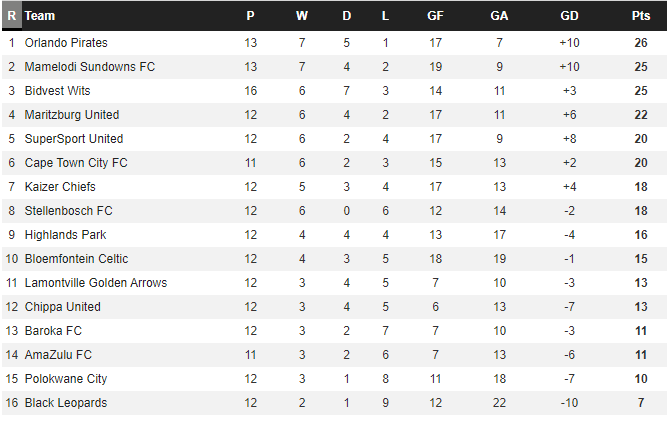This screenshot has height=425, width=667.
Task: Open Lamontville Golden Arrows team link
Action: (96, 283)
